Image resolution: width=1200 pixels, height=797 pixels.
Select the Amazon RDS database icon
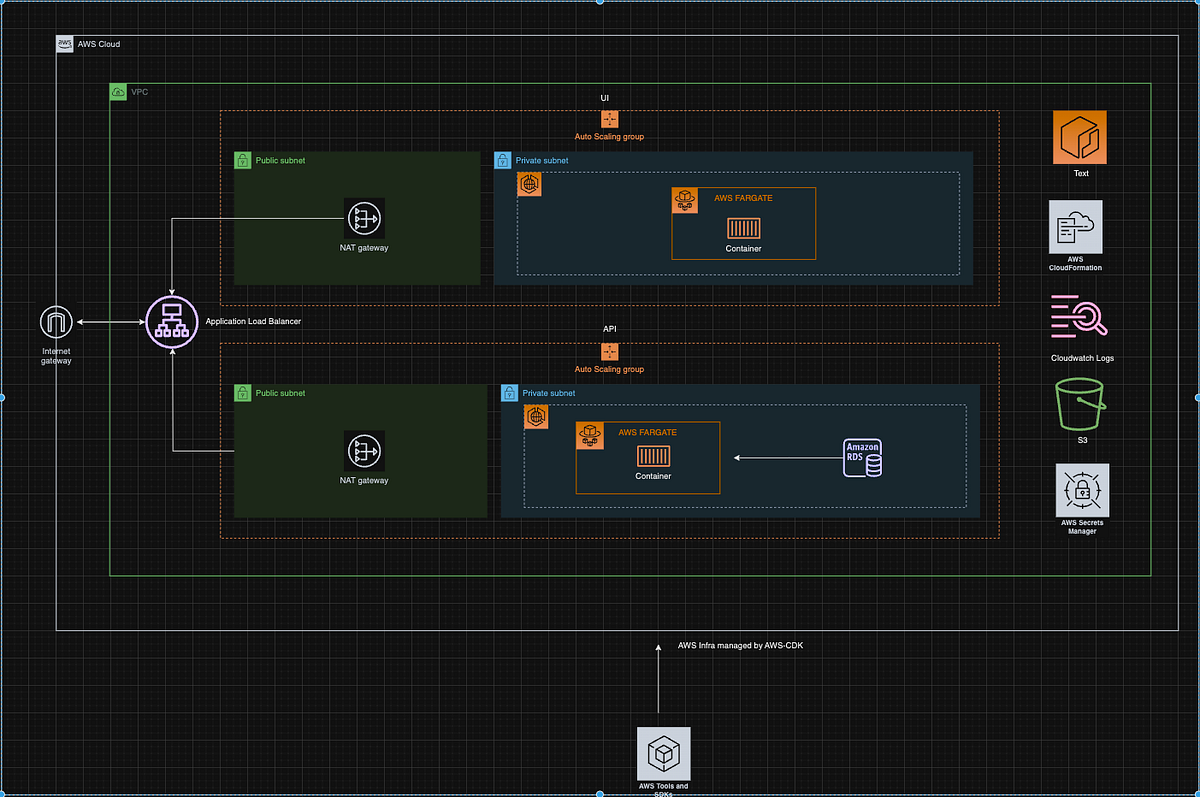pos(862,457)
